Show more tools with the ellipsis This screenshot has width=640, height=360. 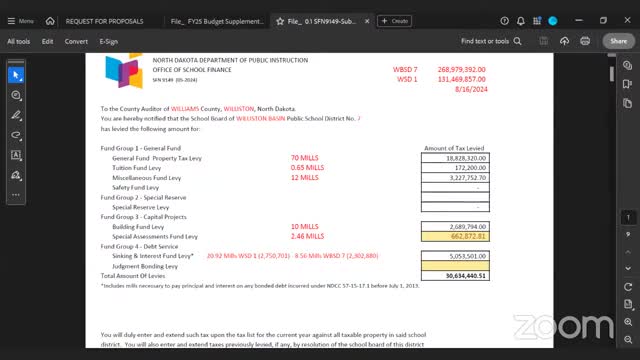[x=16, y=195]
